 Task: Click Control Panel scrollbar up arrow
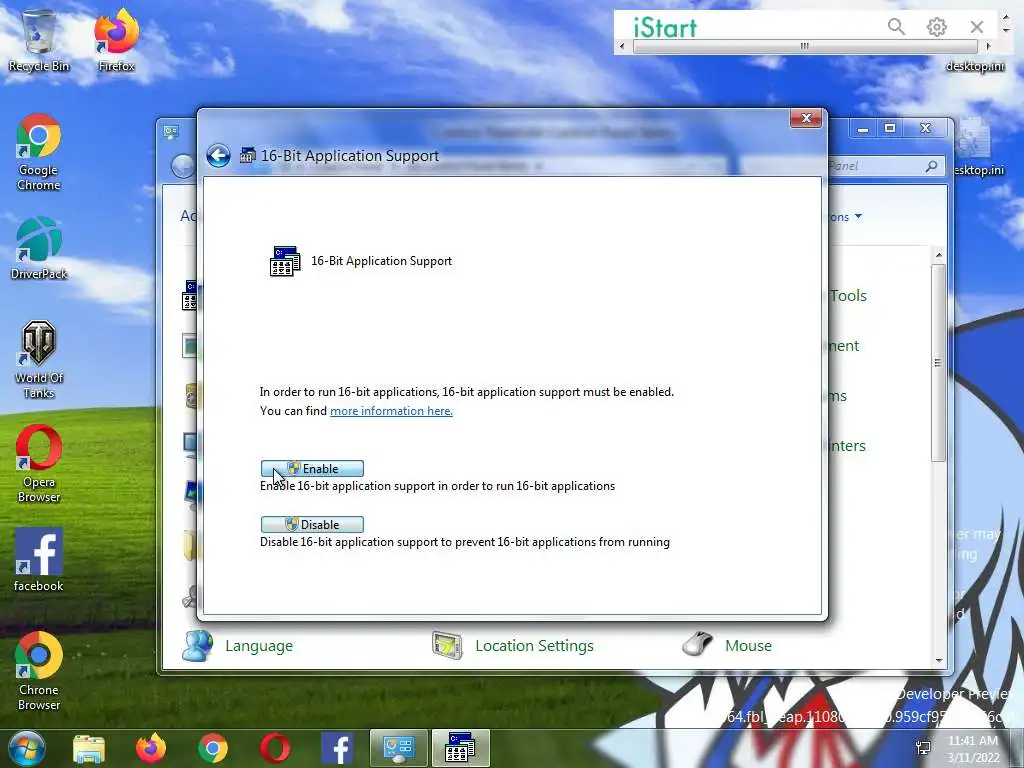click(x=938, y=255)
